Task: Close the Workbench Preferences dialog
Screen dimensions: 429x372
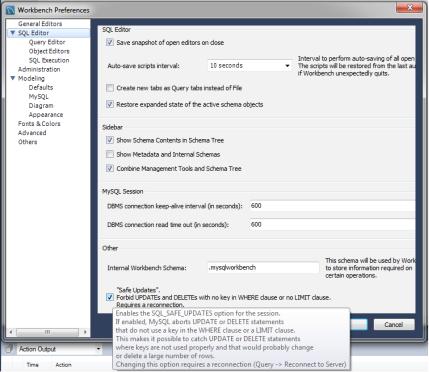Action: click(409, 7)
